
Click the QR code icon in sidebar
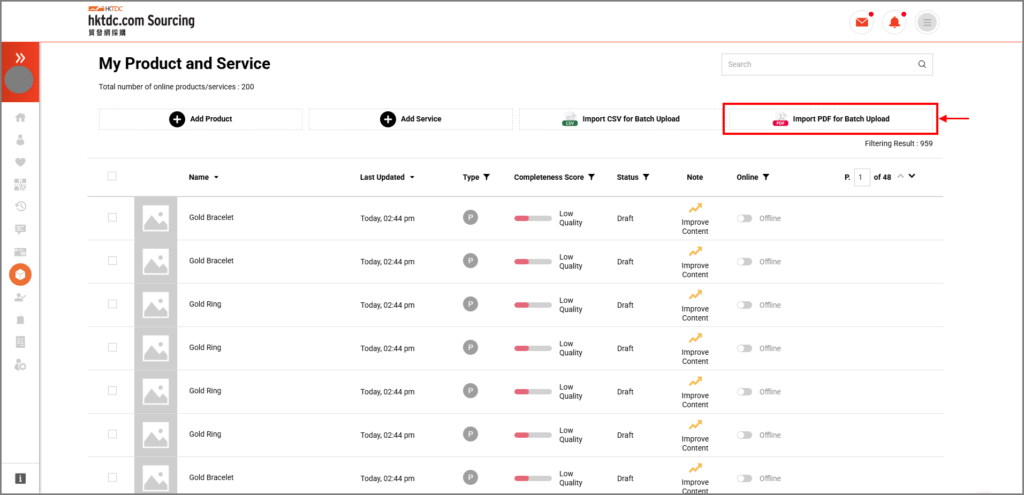click(x=20, y=184)
